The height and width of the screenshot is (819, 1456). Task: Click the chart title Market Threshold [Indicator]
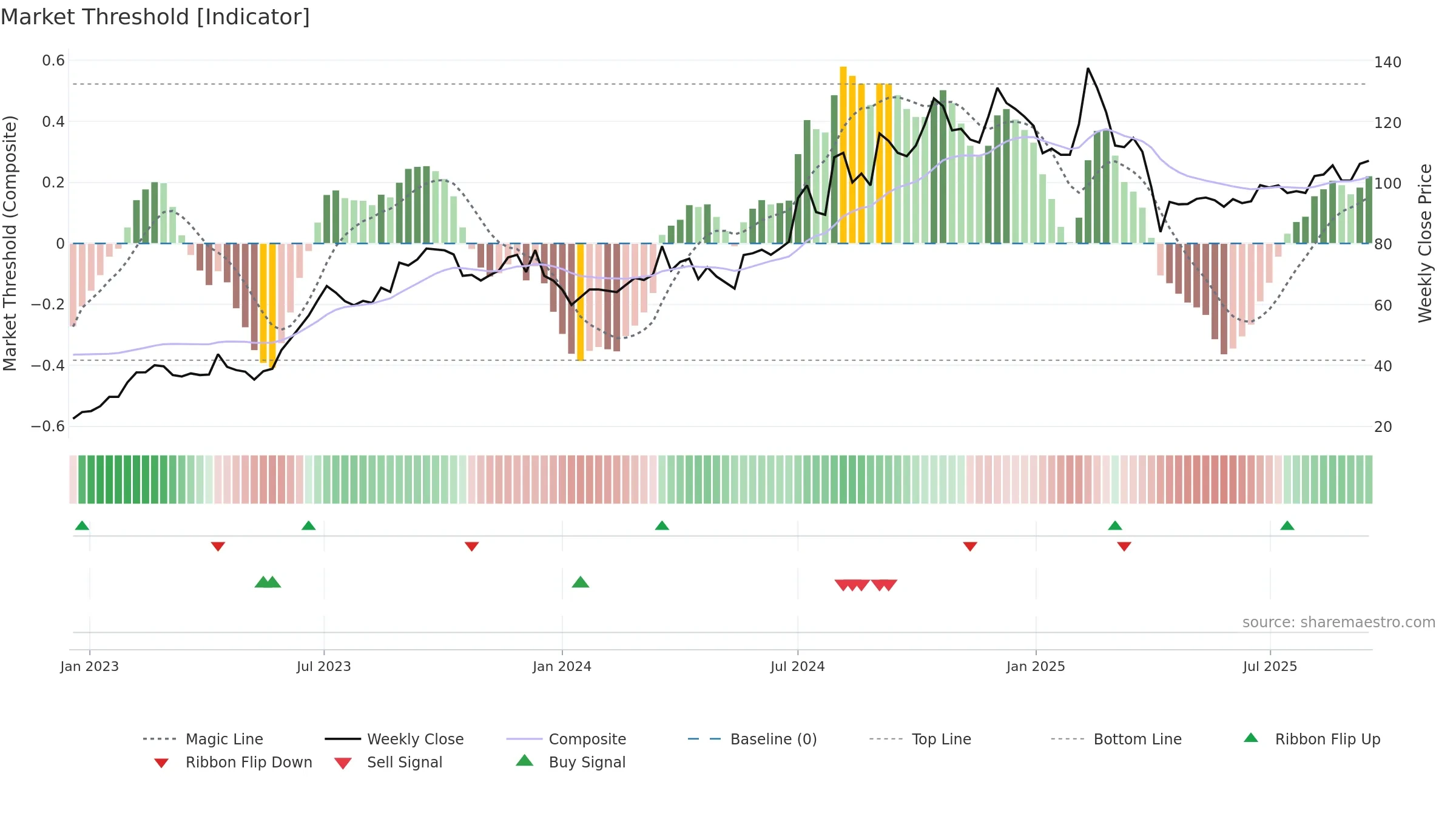[x=155, y=17]
